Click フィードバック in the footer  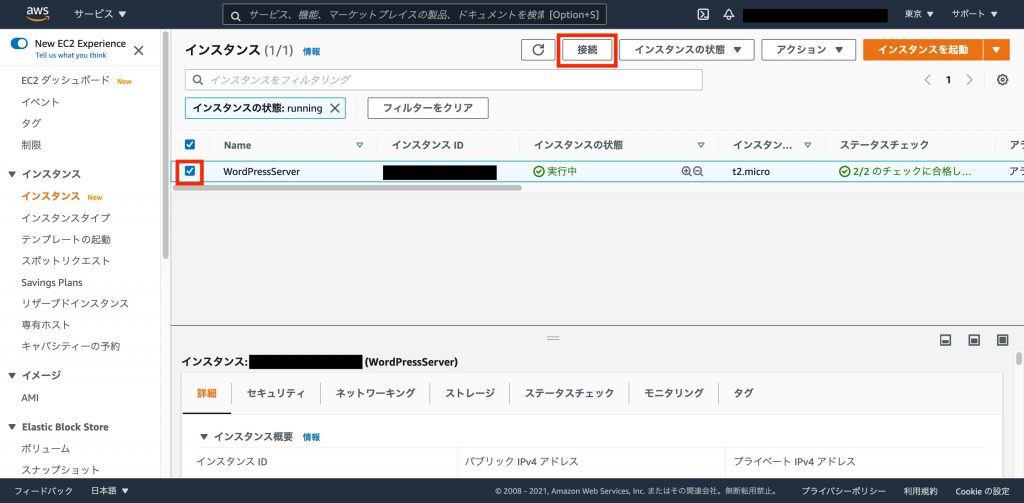(x=44, y=491)
